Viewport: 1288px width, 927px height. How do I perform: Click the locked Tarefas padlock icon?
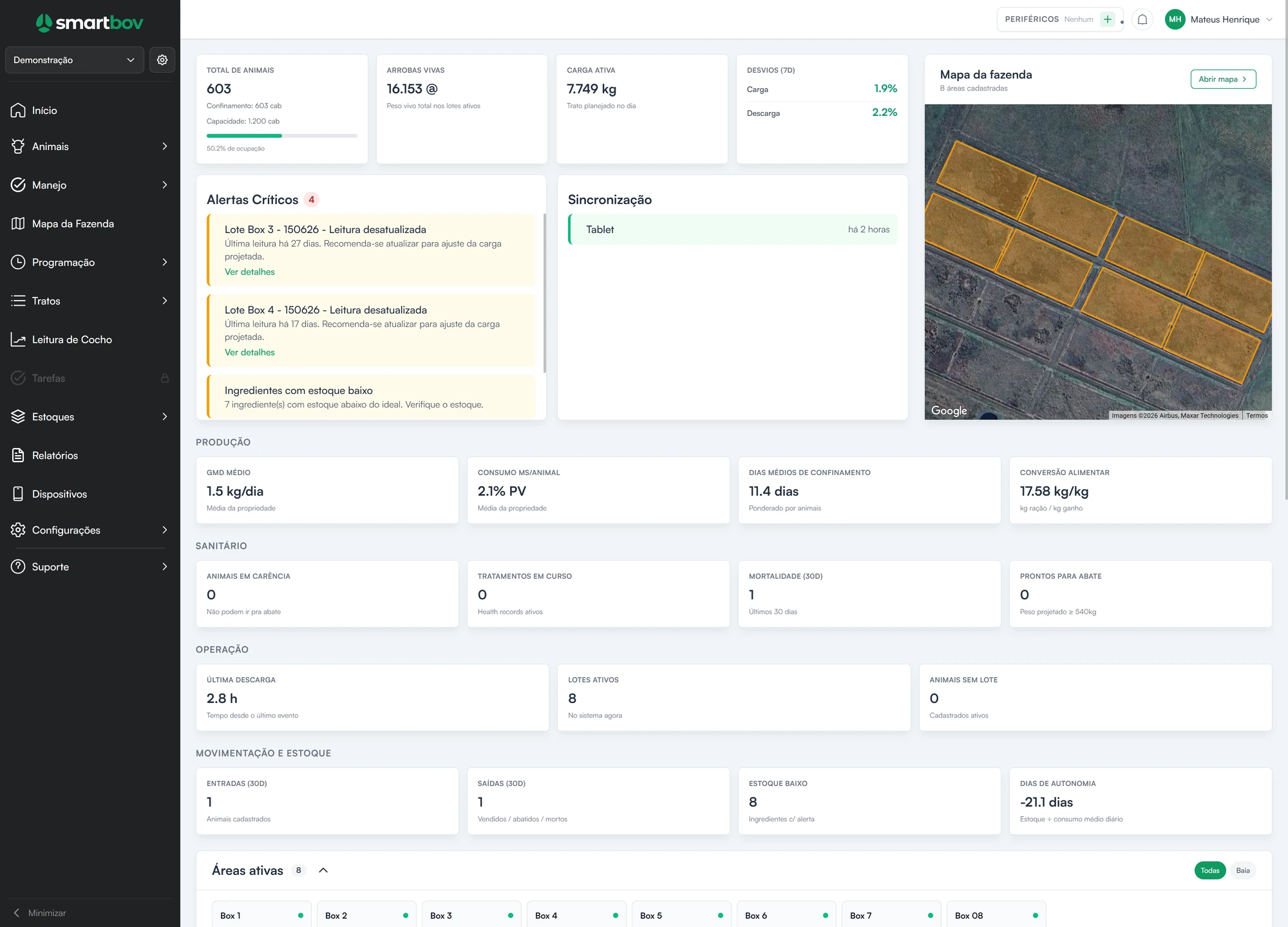(165, 378)
